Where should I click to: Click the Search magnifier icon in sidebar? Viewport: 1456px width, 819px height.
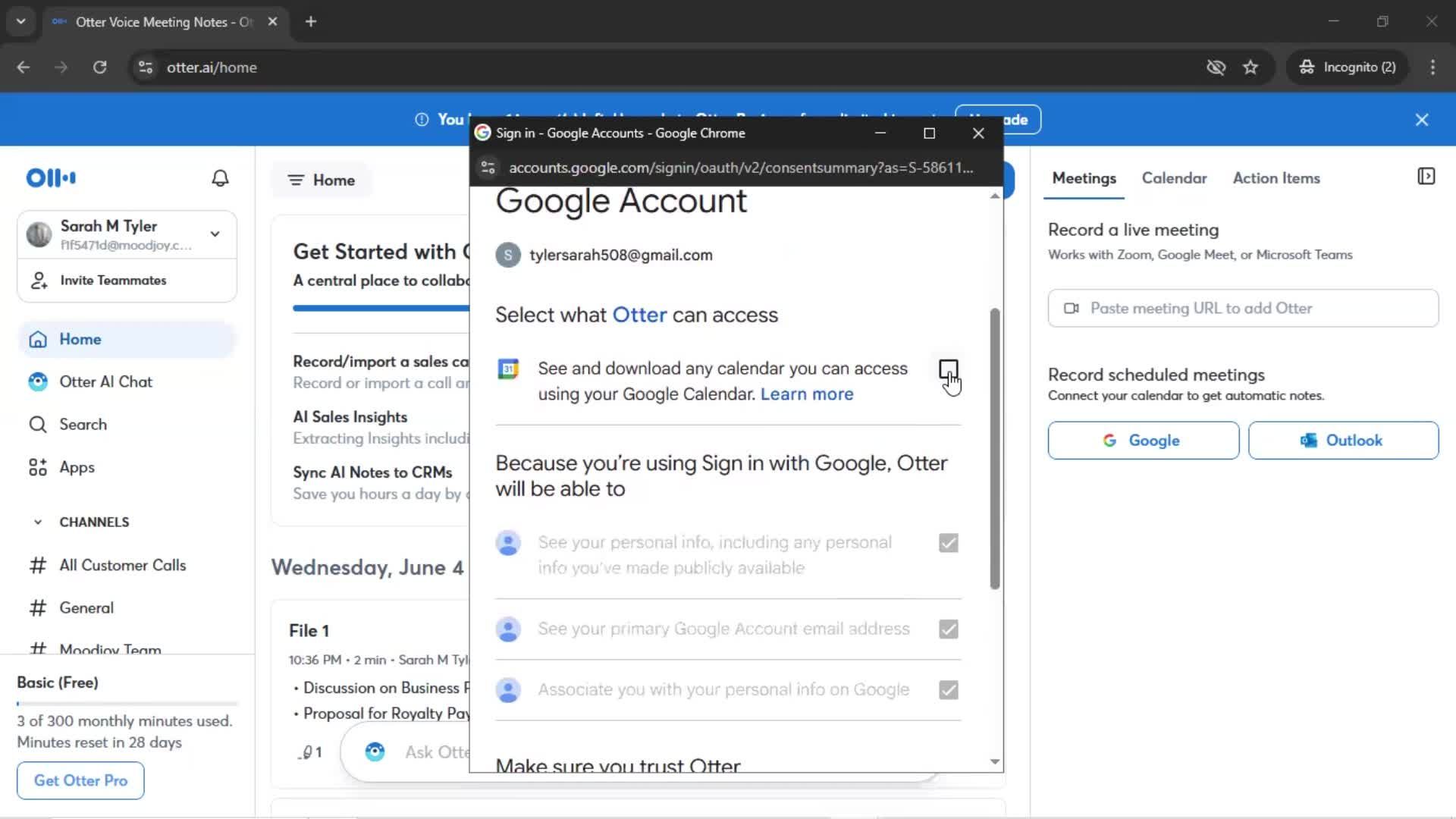point(38,425)
